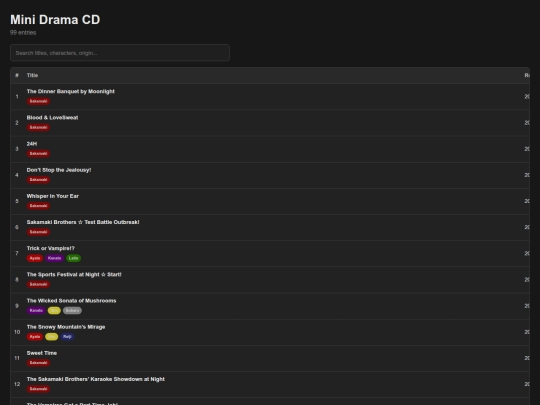Click the 'Mini Drama CD' page heading

pos(55,20)
